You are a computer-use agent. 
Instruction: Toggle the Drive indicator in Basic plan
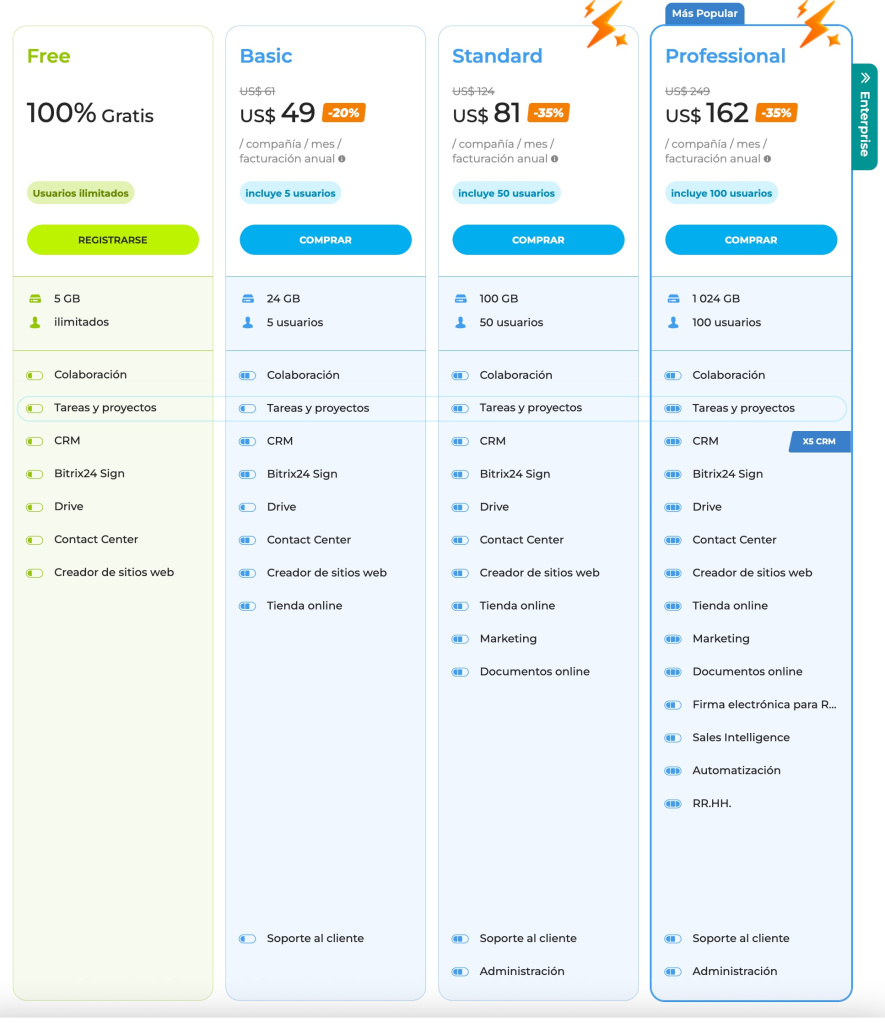(248, 507)
